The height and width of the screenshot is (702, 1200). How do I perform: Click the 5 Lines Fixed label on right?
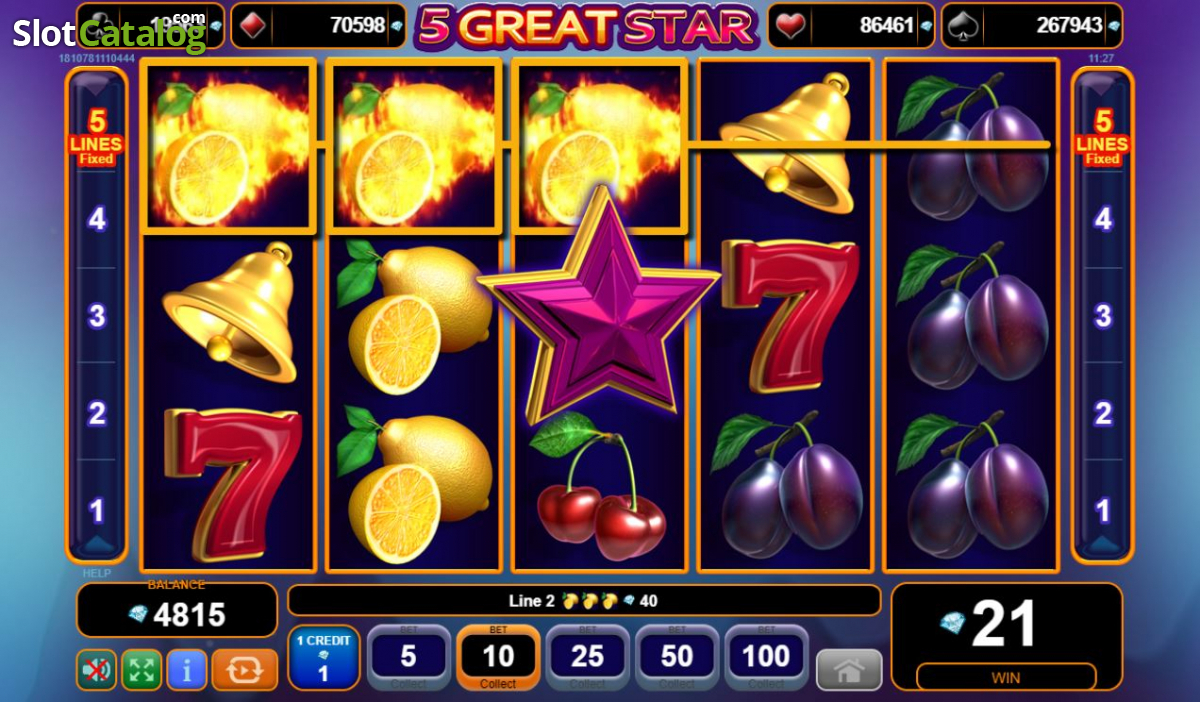(1103, 137)
